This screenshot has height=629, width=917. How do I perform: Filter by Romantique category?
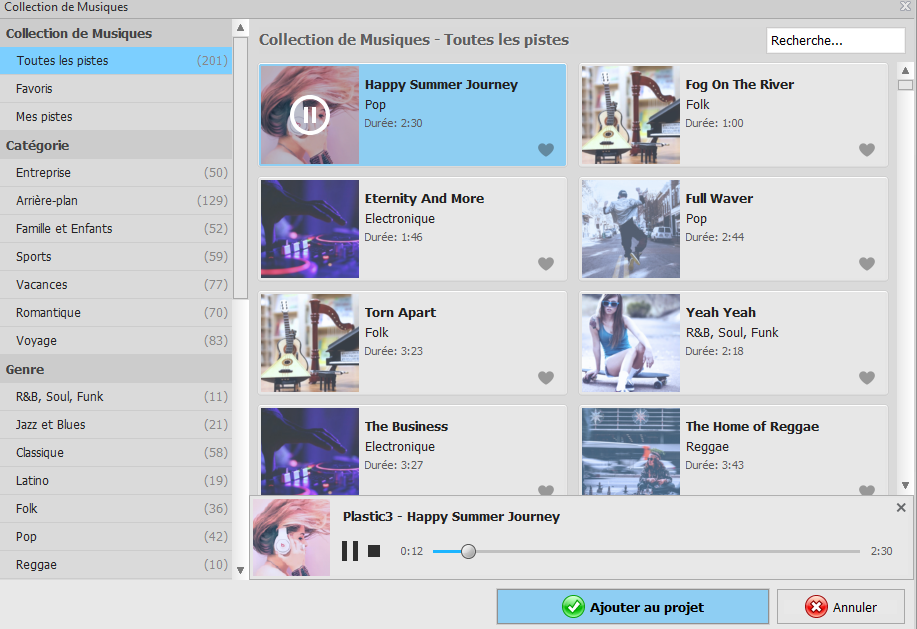point(116,313)
